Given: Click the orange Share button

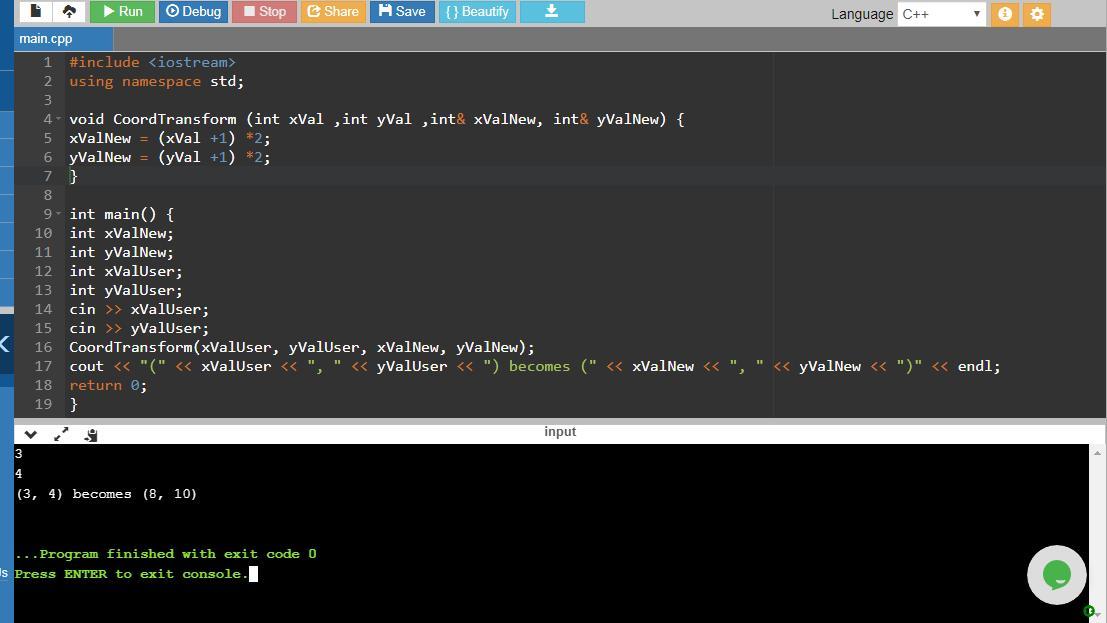Looking at the screenshot, I should (332, 12).
